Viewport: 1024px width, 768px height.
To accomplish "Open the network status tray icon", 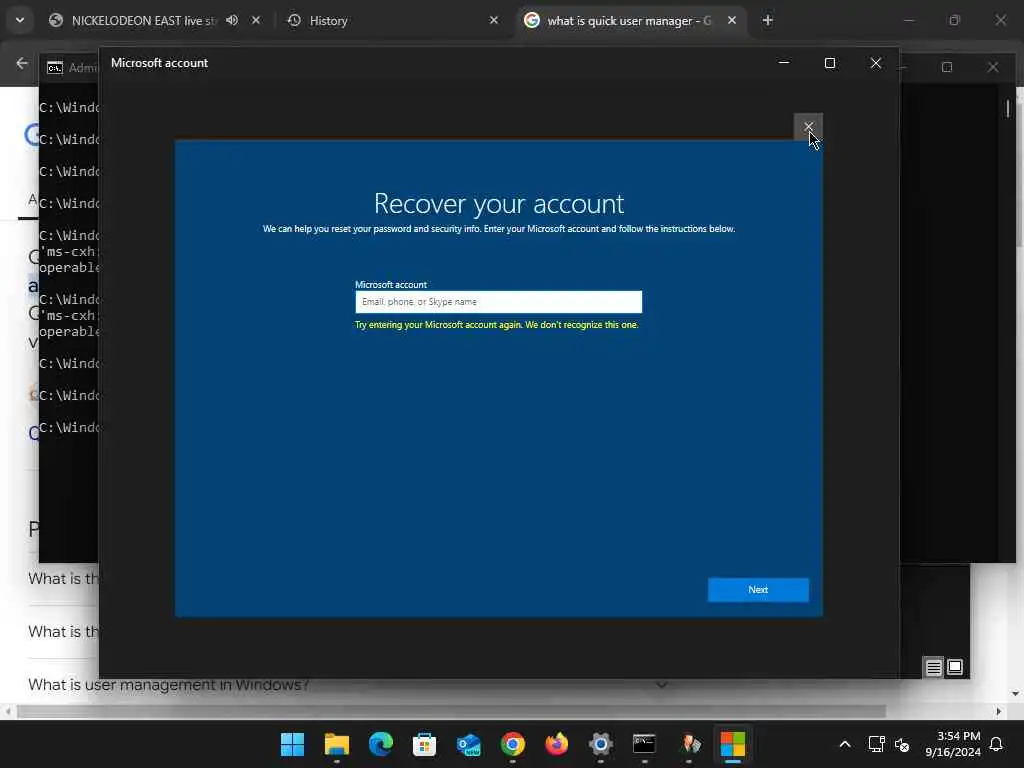I will pos(876,744).
